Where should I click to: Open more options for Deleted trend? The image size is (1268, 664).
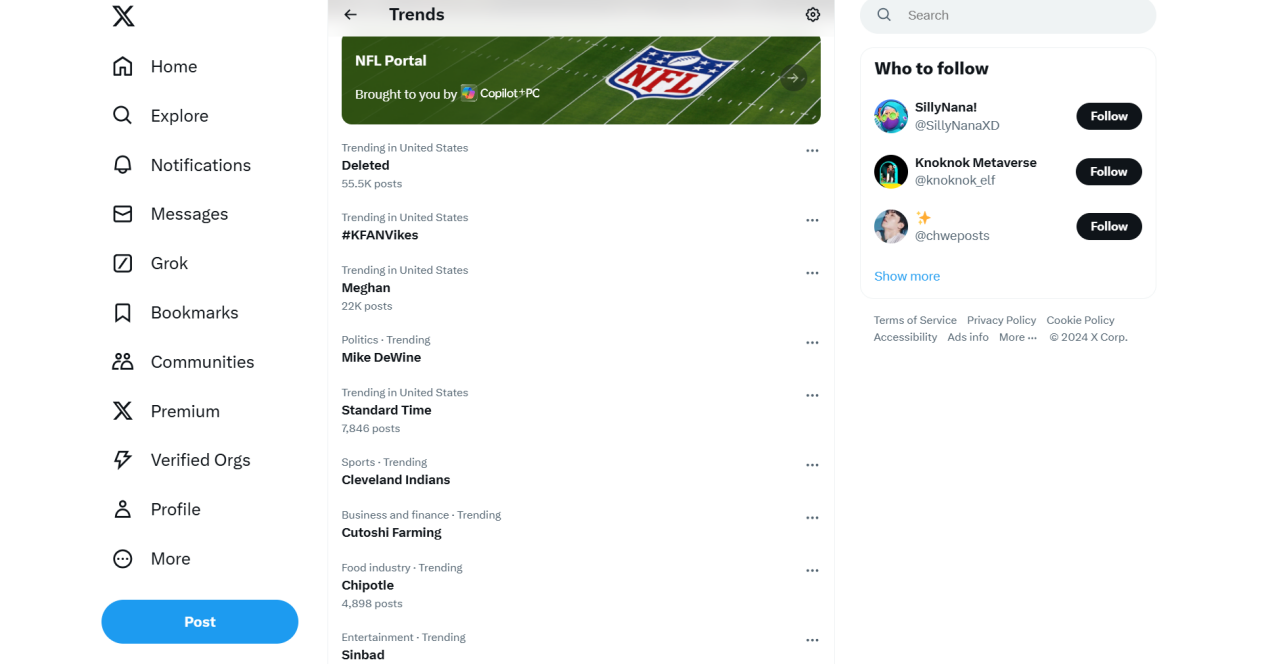[x=812, y=151]
